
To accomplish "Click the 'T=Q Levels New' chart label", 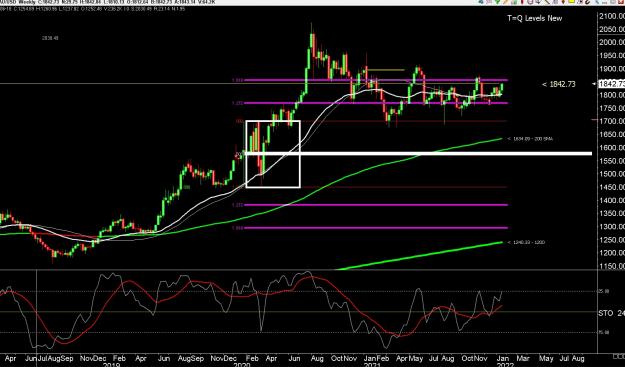I will coord(534,18).
